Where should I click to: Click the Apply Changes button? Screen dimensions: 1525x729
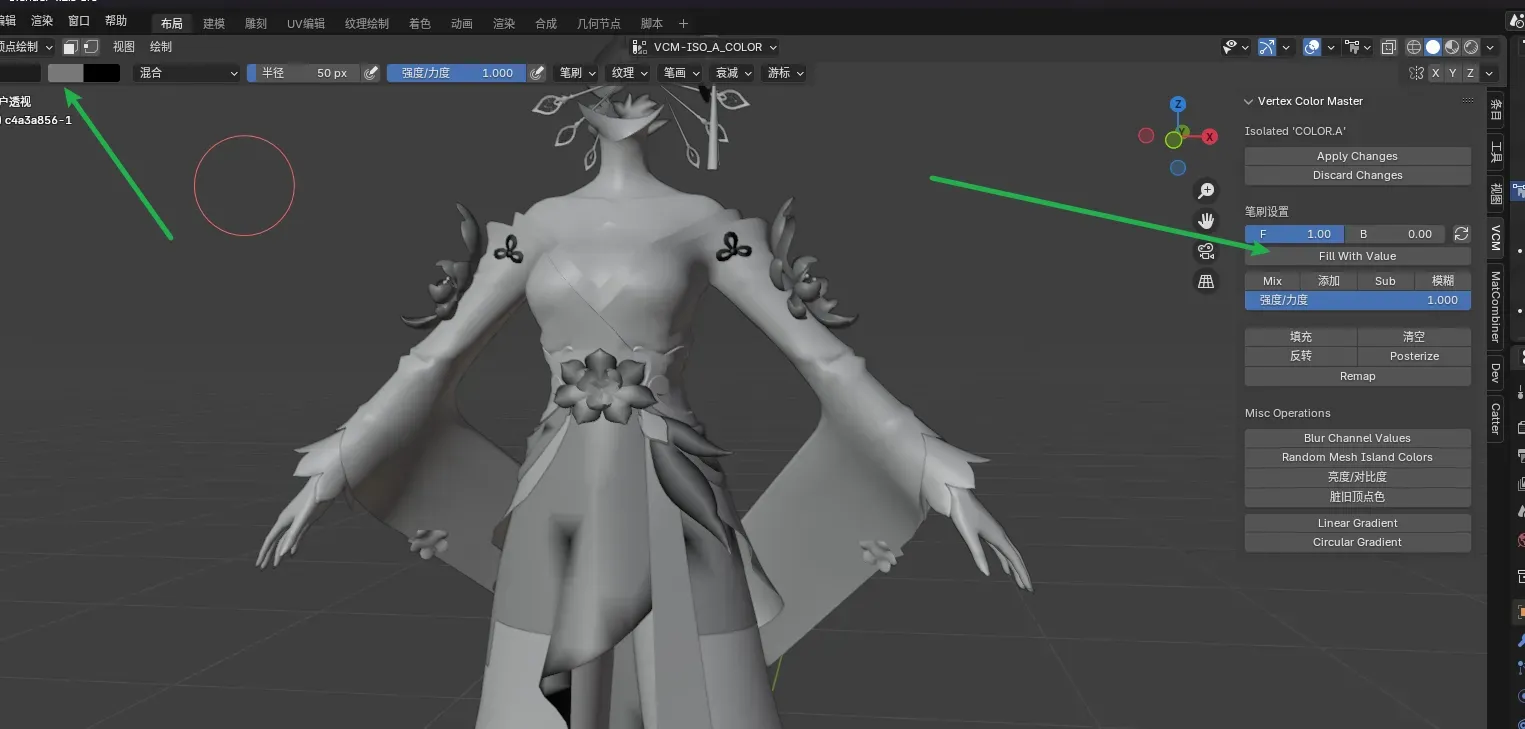[x=1357, y=156]
